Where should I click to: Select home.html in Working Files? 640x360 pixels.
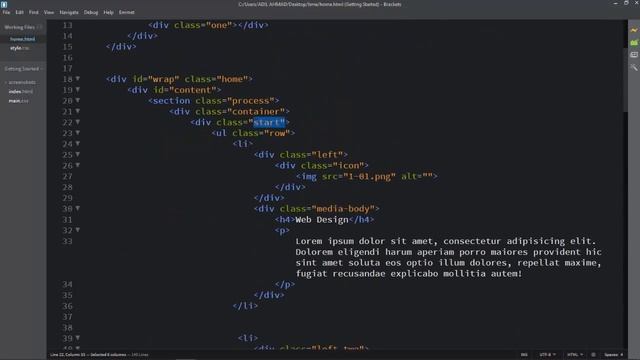23,39
